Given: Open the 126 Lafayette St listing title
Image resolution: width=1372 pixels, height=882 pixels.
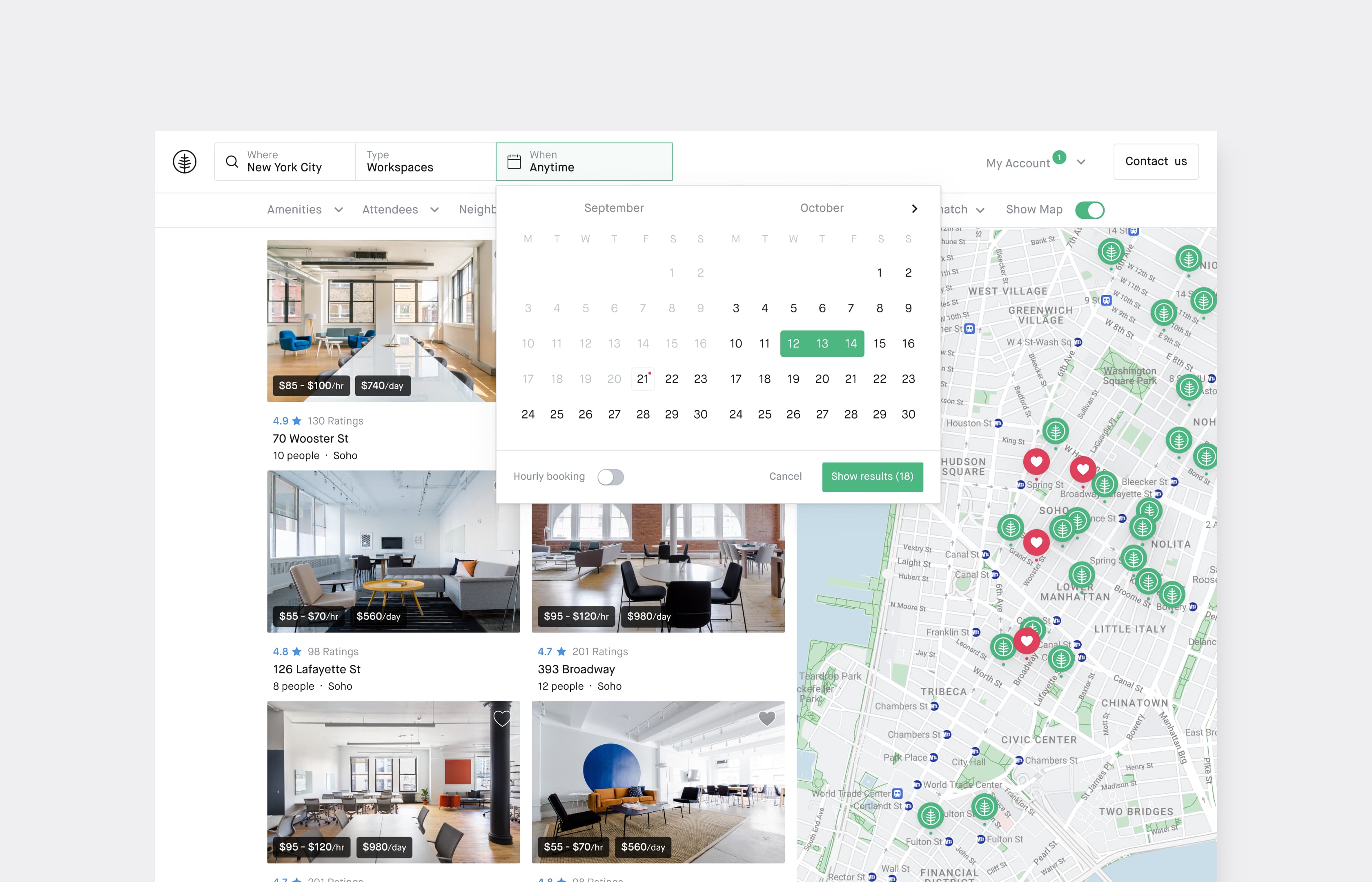Looking at the screenshot, I should pos(316,670).
